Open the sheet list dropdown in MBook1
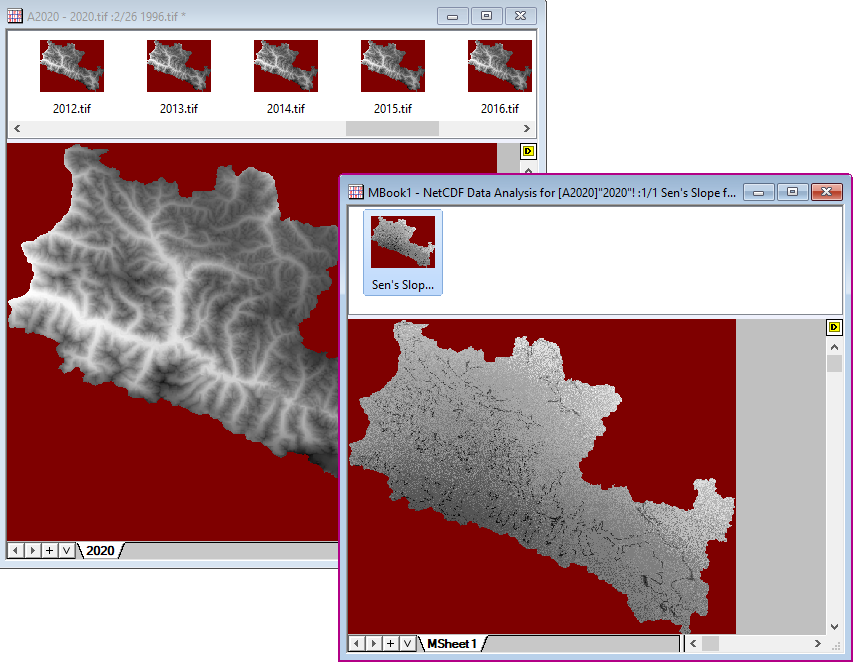 [407, 643]
